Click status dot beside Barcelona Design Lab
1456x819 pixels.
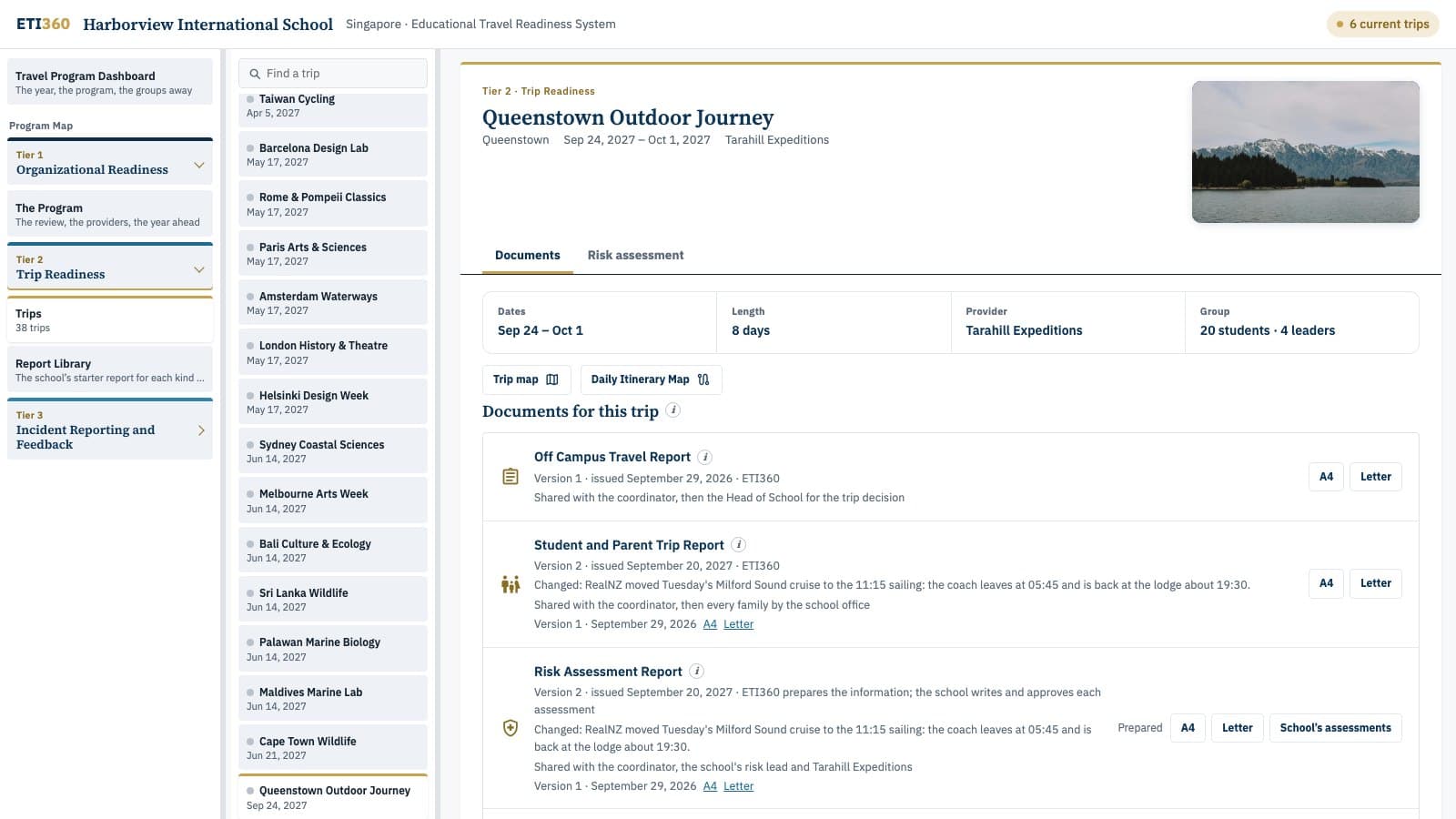pos(250,148)
